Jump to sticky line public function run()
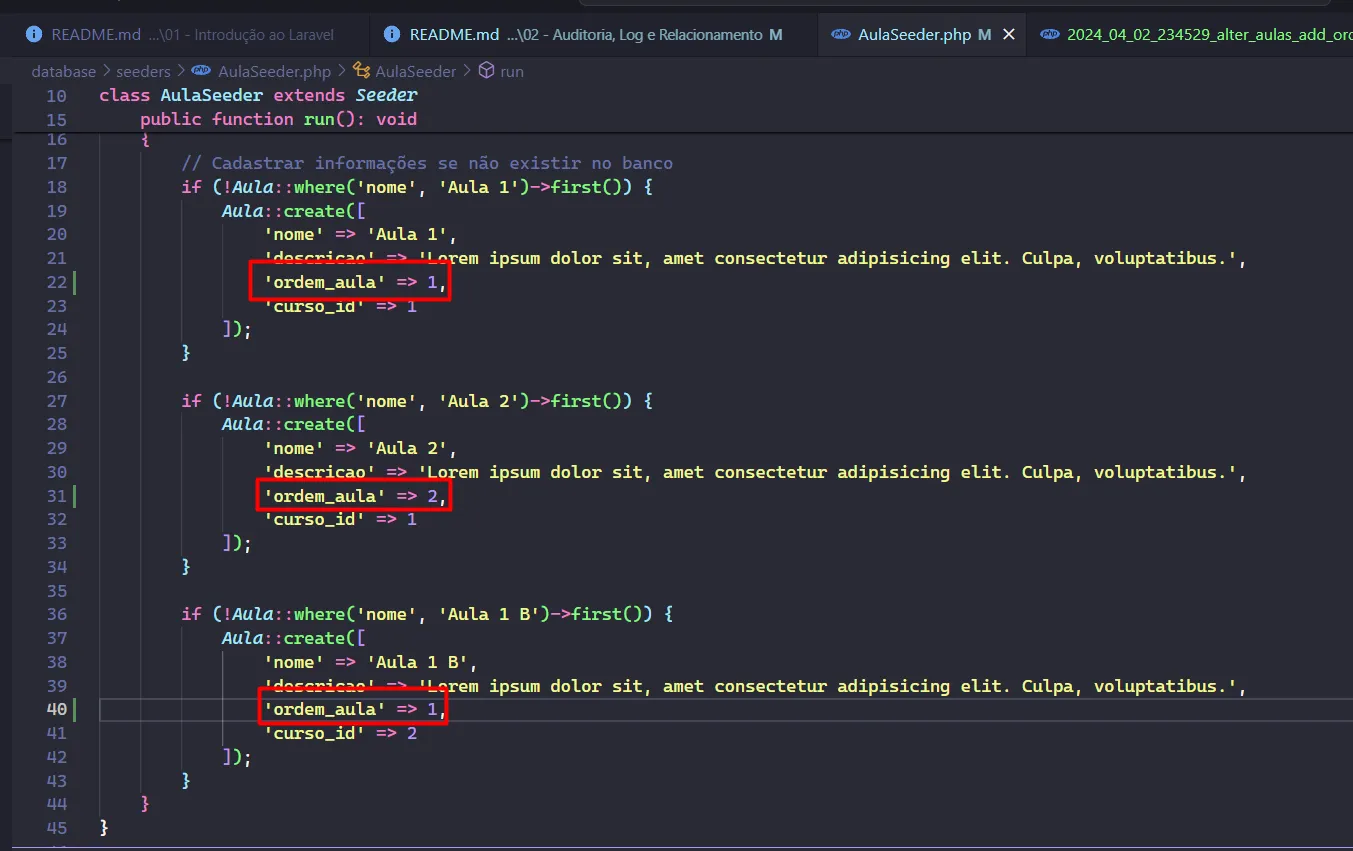This screenshot has height=851, width=1353. (278, 119)
